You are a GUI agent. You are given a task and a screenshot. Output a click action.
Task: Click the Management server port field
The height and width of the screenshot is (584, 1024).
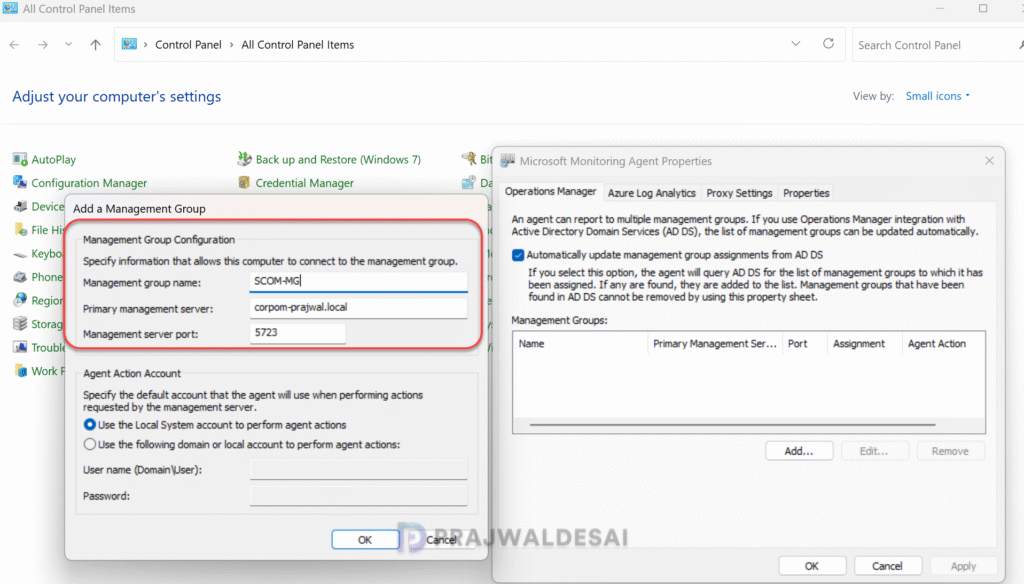297,333
